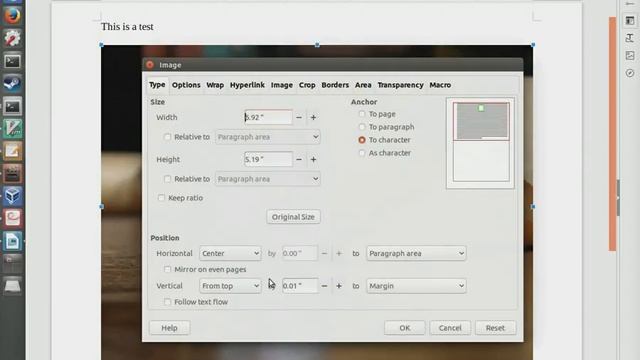
Task: Click the document vertical scrollbar
Action: (x=613, y=135)
